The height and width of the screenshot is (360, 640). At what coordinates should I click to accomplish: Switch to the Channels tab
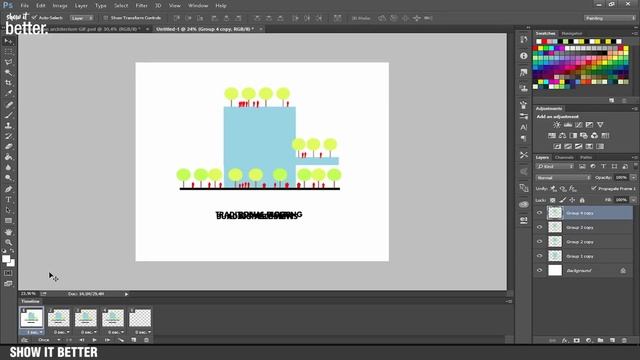(x=564, y=157)
